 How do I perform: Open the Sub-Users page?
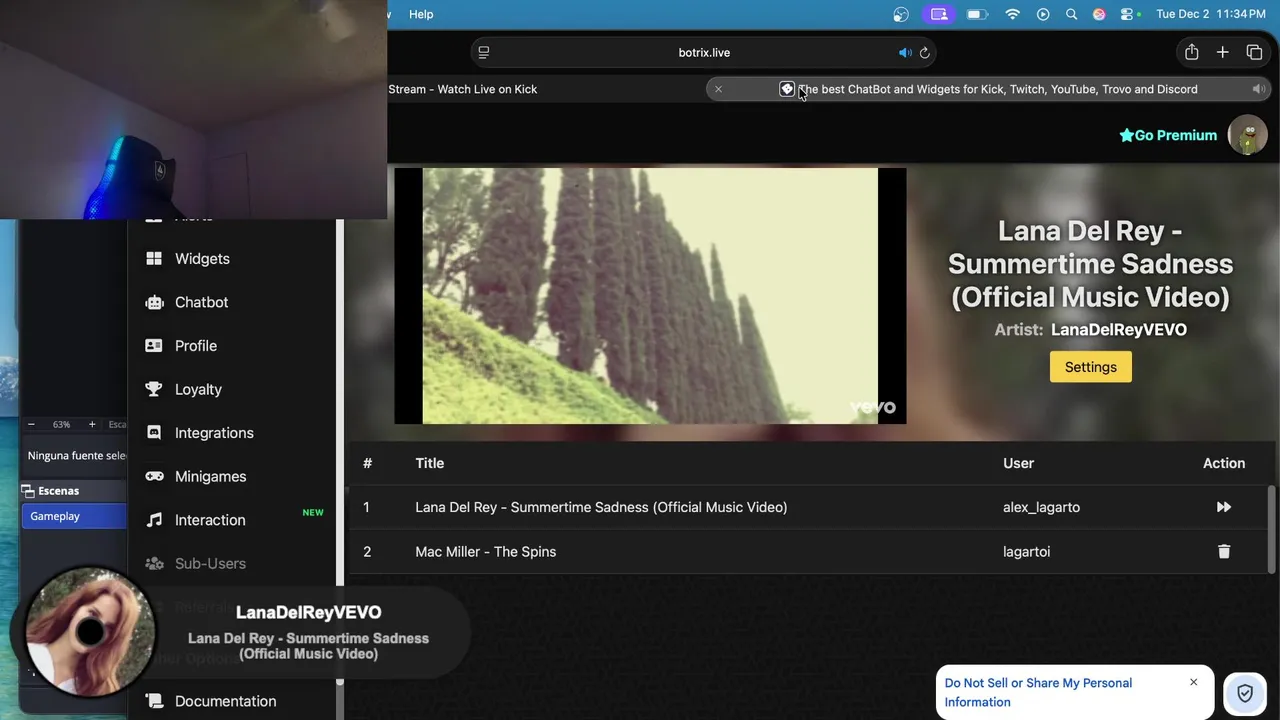click(x=210, y=563)
